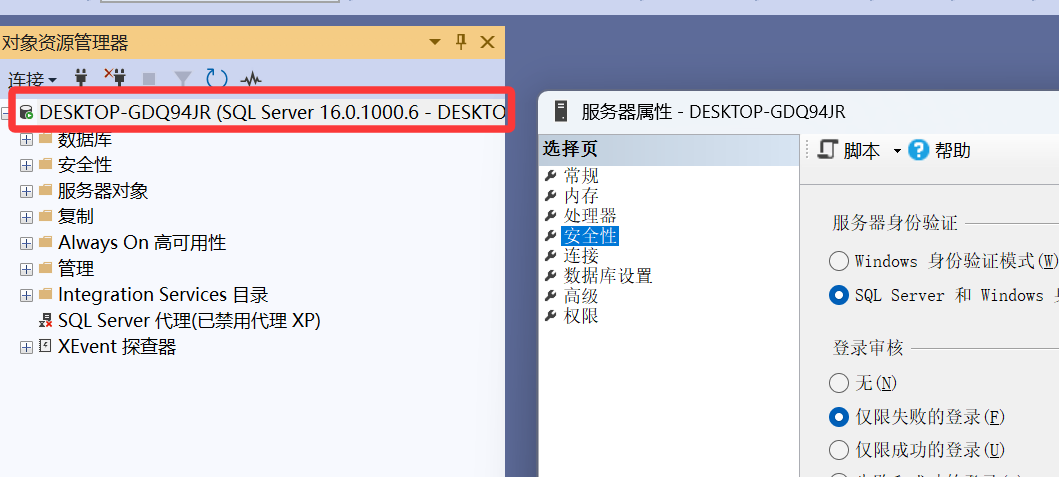Open the 内存 page in 服务器属性
This screenshot has width=1059, height=477.
(x=582, y=196)
